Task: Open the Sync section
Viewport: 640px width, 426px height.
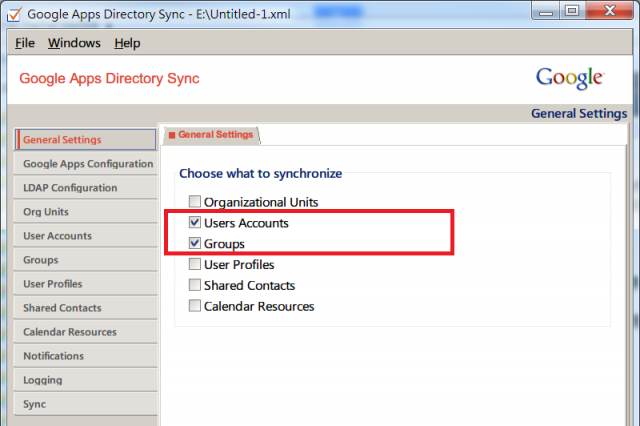Action: 85,404
